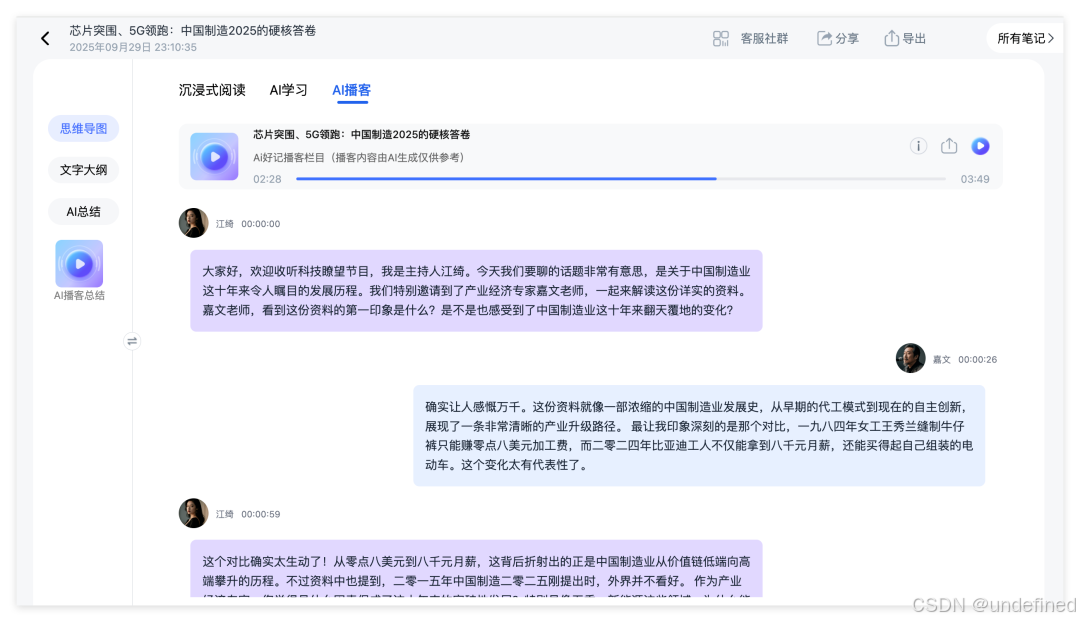This screenshot has height=622, width=1080.
Task: Open 思维导图 mind map view
Action: pos(83,129)
